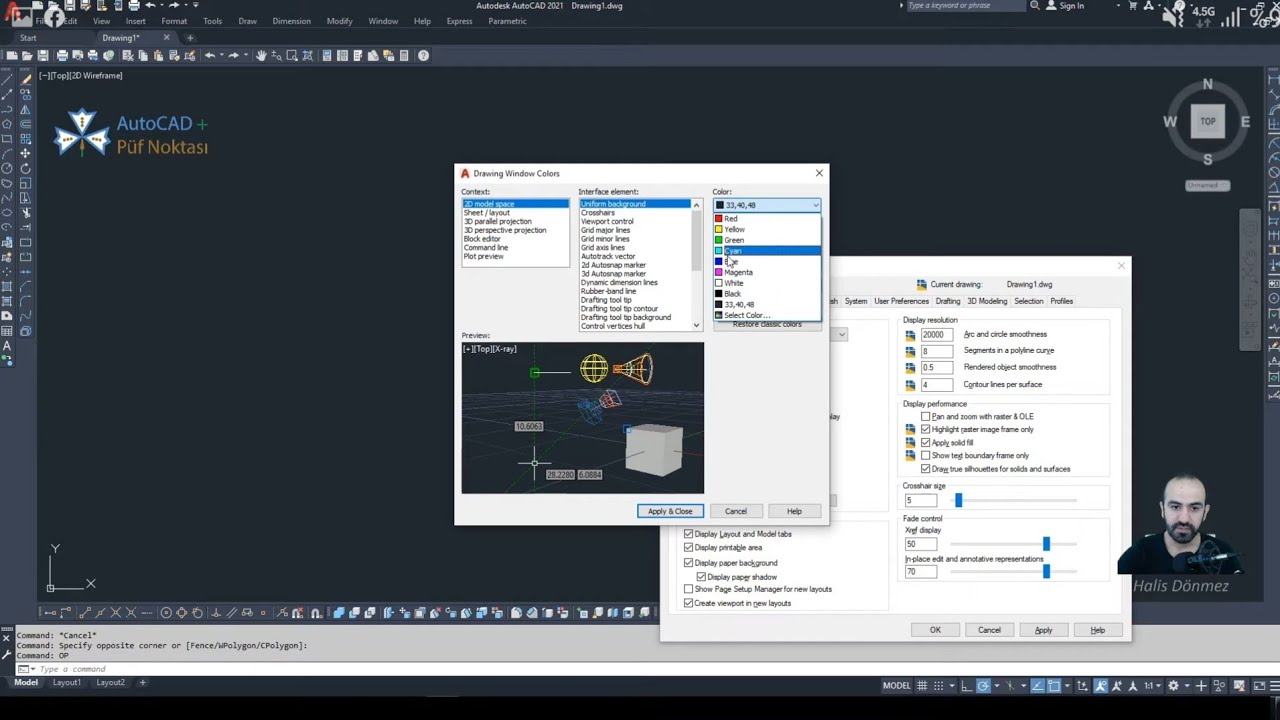Viewport: 1280px width, 720px height.
Task: Click the status bar customization hamburger icon
Action: (x=1274, y=686)
